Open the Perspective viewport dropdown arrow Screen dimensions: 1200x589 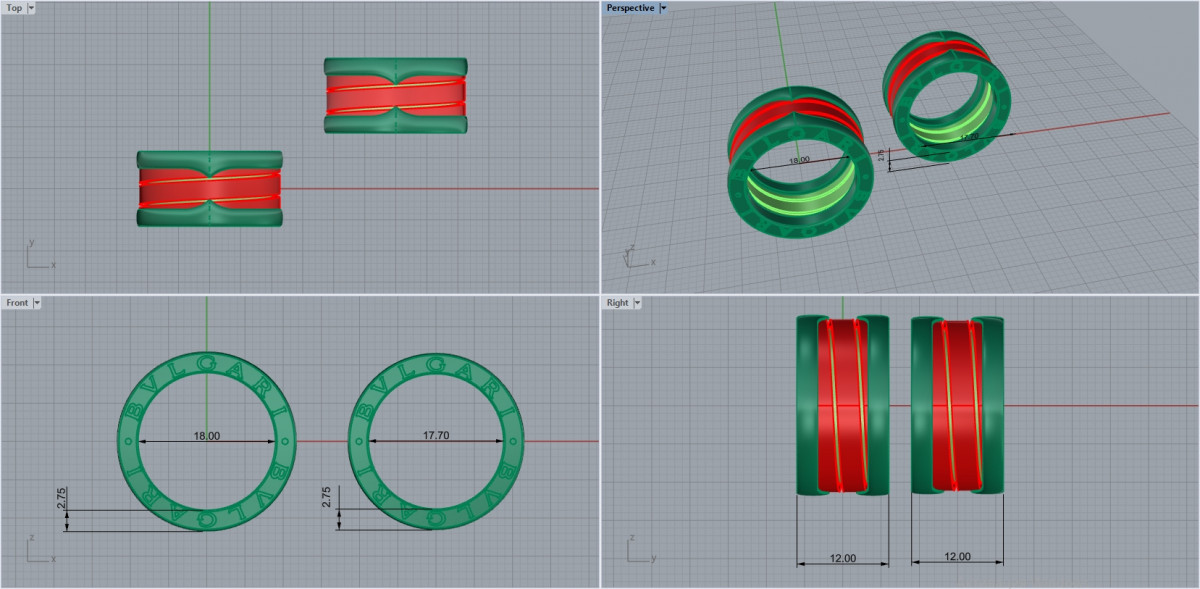(663, 8)
